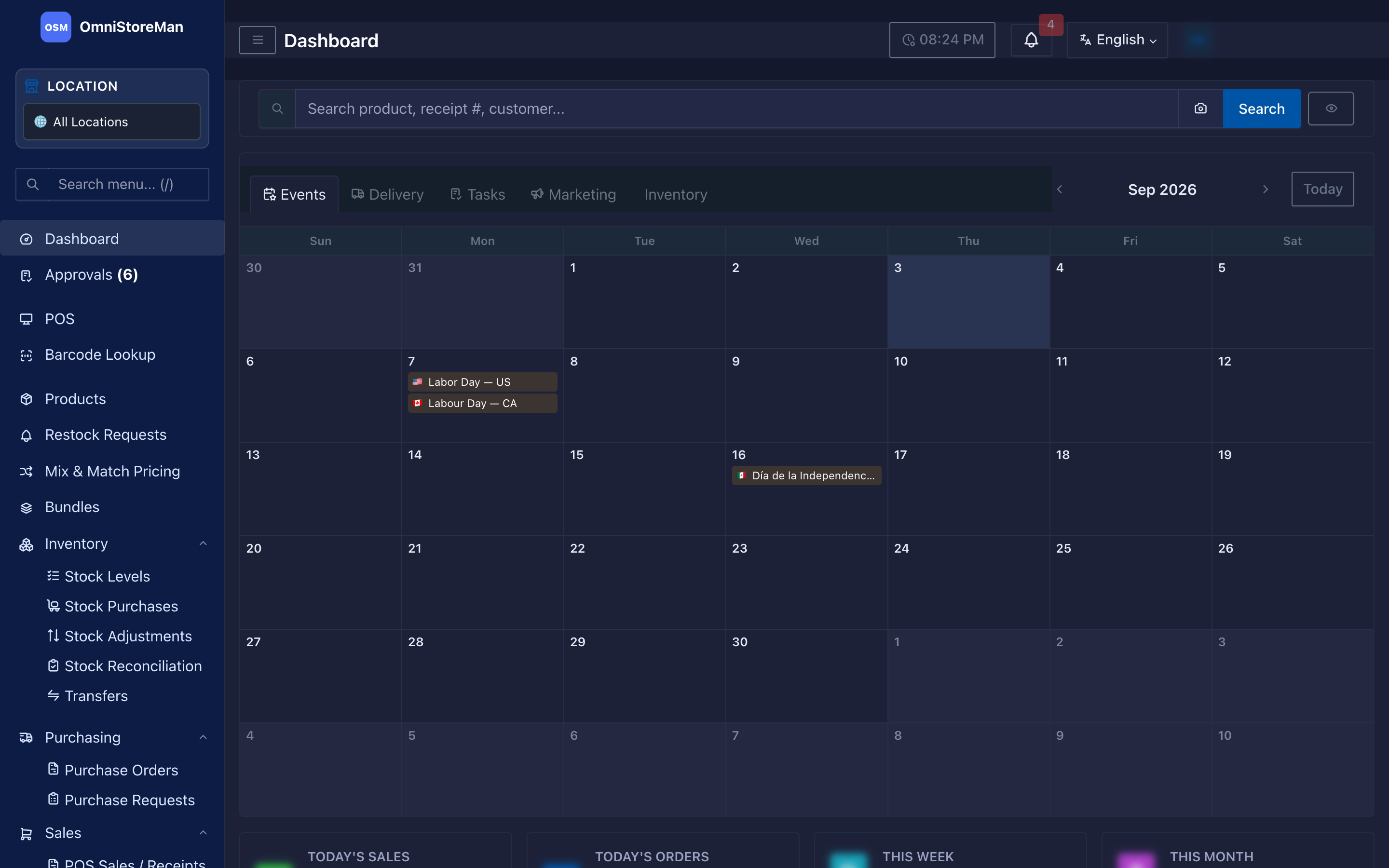Click the Stock Reconciliation clipboard icon

54,665
